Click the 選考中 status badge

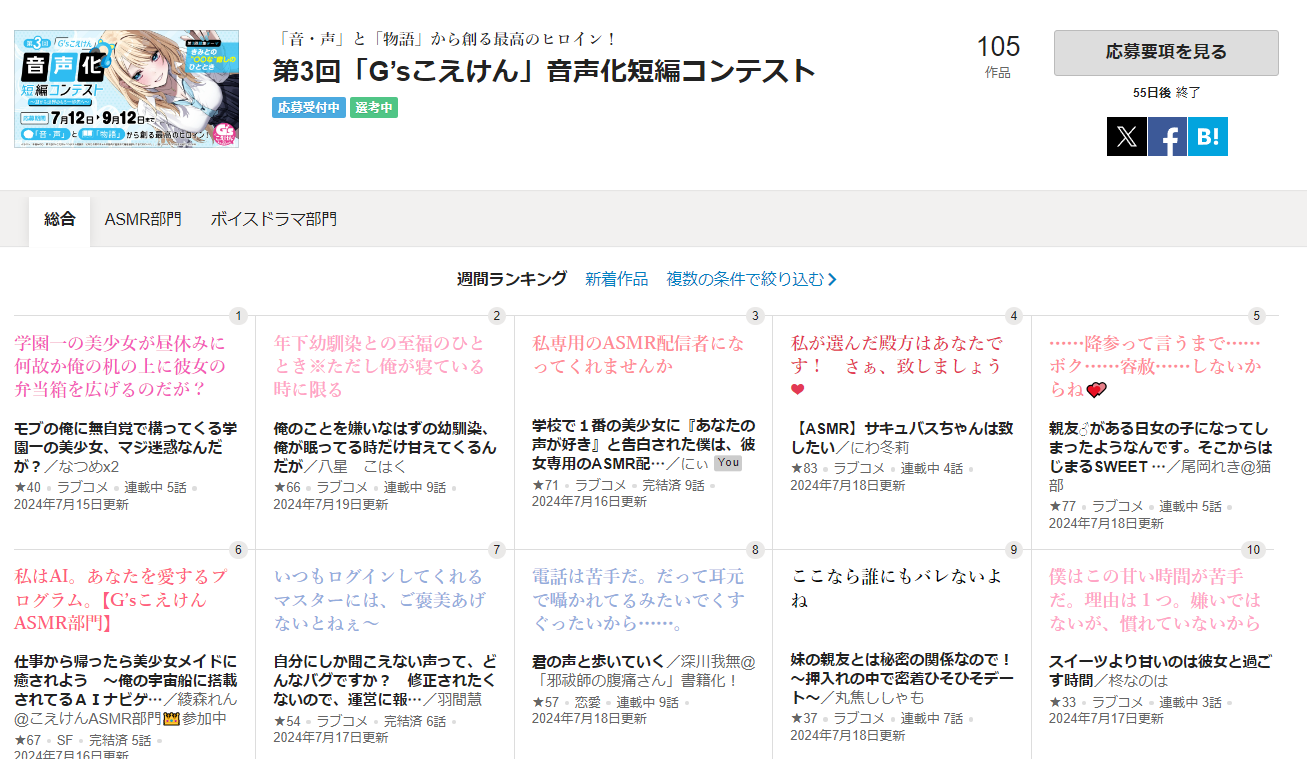374,107
